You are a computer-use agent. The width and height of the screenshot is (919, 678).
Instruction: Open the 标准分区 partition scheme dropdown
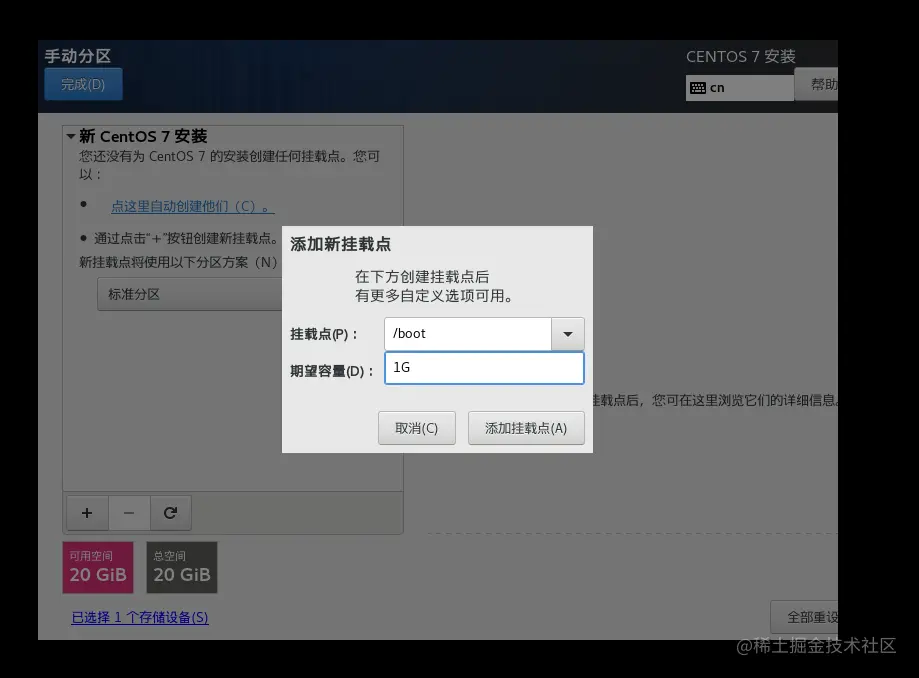pyautogui.click(x=190, y=294)
